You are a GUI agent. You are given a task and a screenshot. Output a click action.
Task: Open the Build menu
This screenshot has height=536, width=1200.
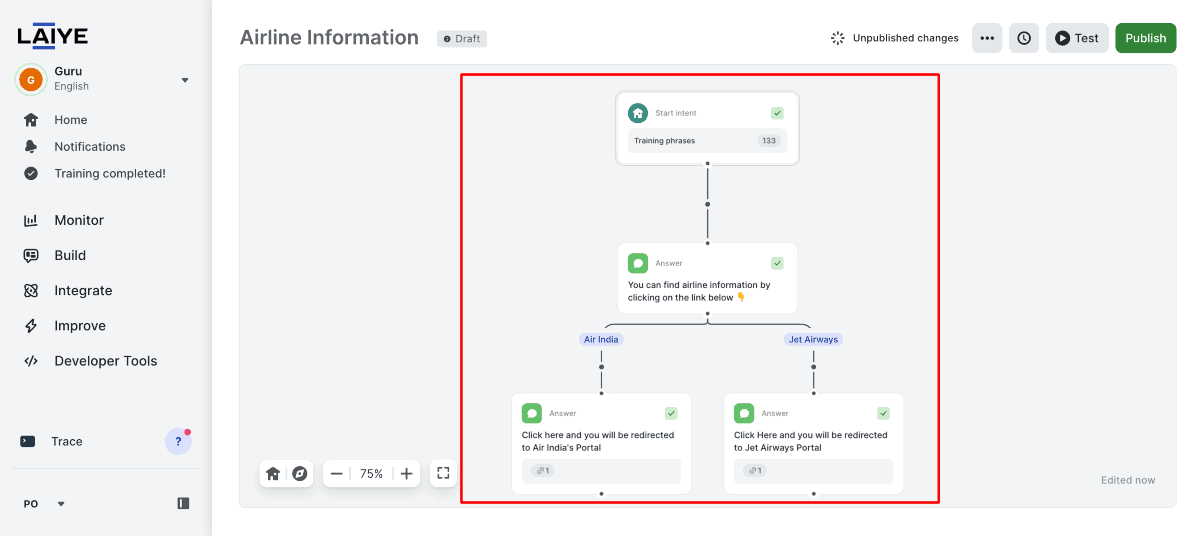70,255
